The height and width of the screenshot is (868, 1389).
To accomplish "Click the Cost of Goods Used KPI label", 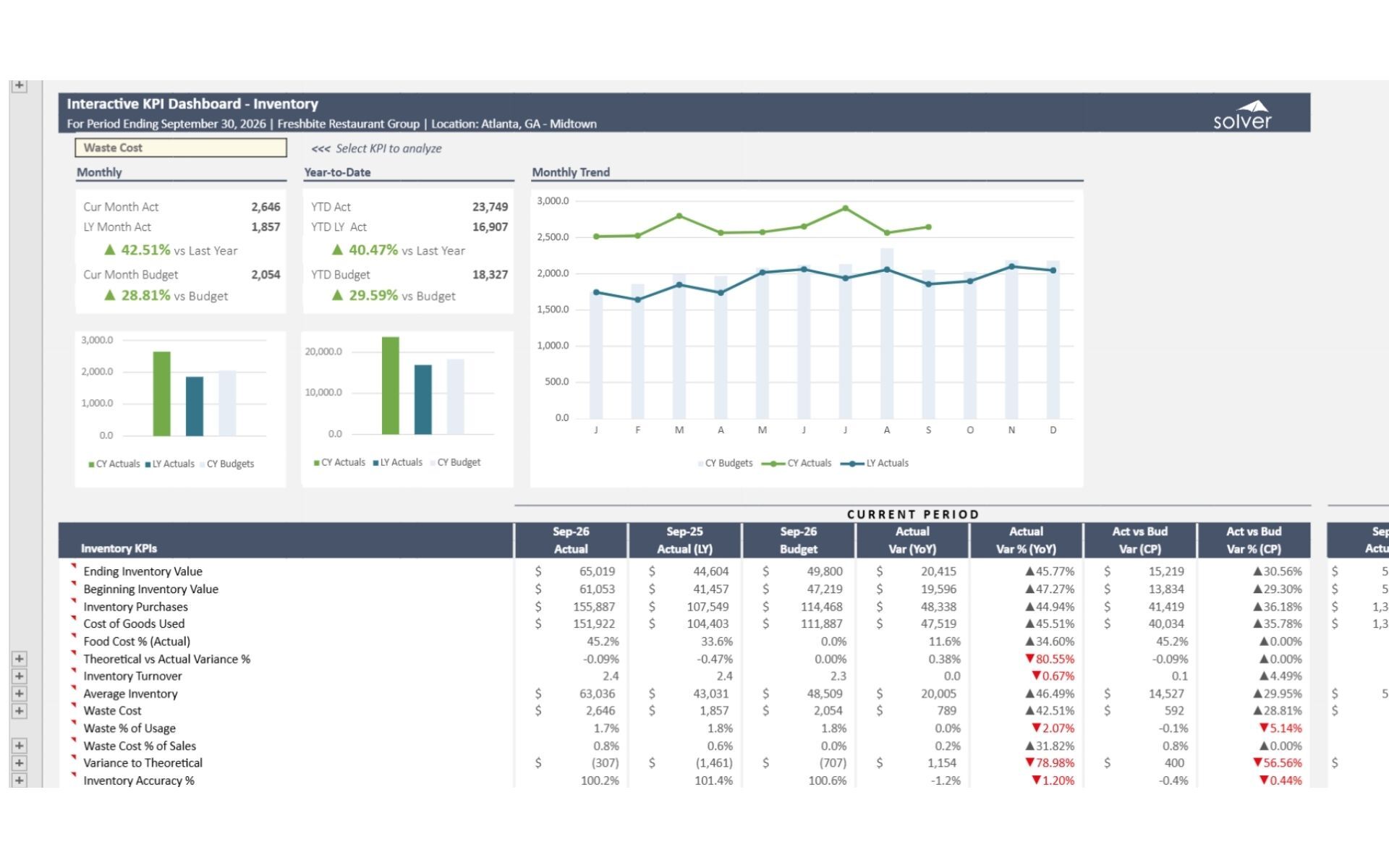I will pyautogui.click(x=134, y=624).
